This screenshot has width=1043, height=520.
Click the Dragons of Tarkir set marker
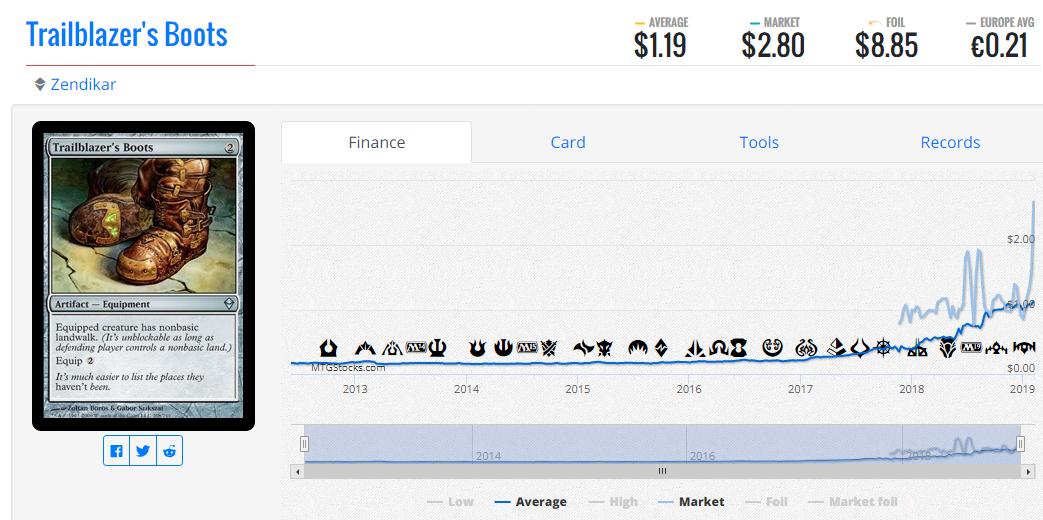pos(605,348)
